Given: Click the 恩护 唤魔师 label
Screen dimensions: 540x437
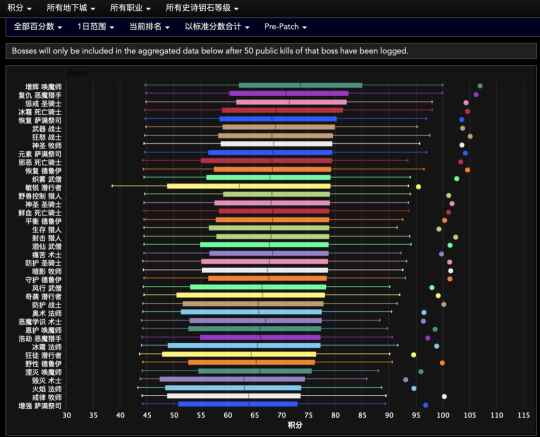Looking at the screenshot, I should [43, 331].
